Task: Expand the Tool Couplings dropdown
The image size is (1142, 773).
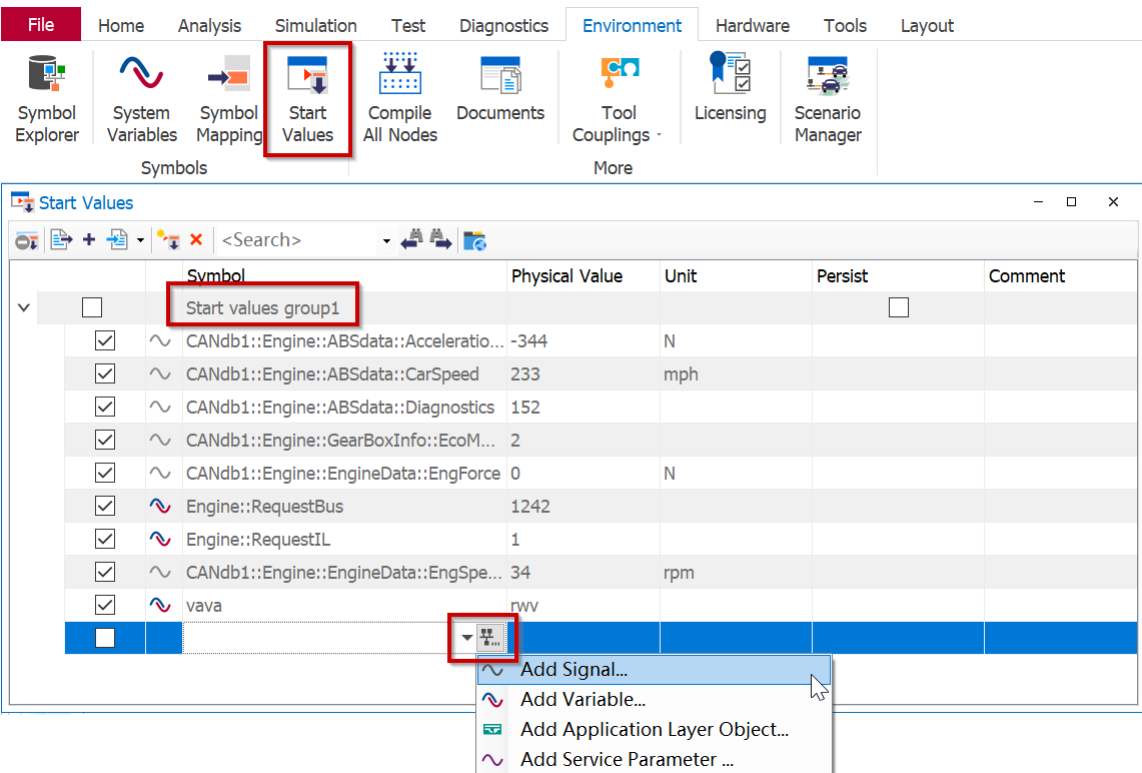Action: click(619, 124)
